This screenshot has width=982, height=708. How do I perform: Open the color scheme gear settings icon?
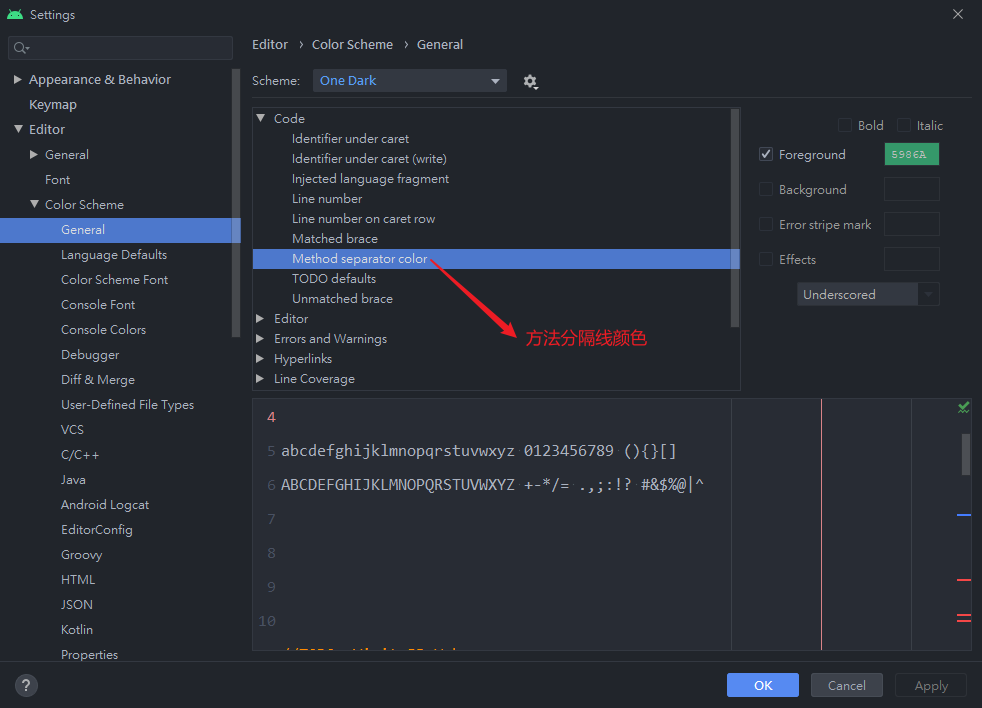click(x=531, y=81)
